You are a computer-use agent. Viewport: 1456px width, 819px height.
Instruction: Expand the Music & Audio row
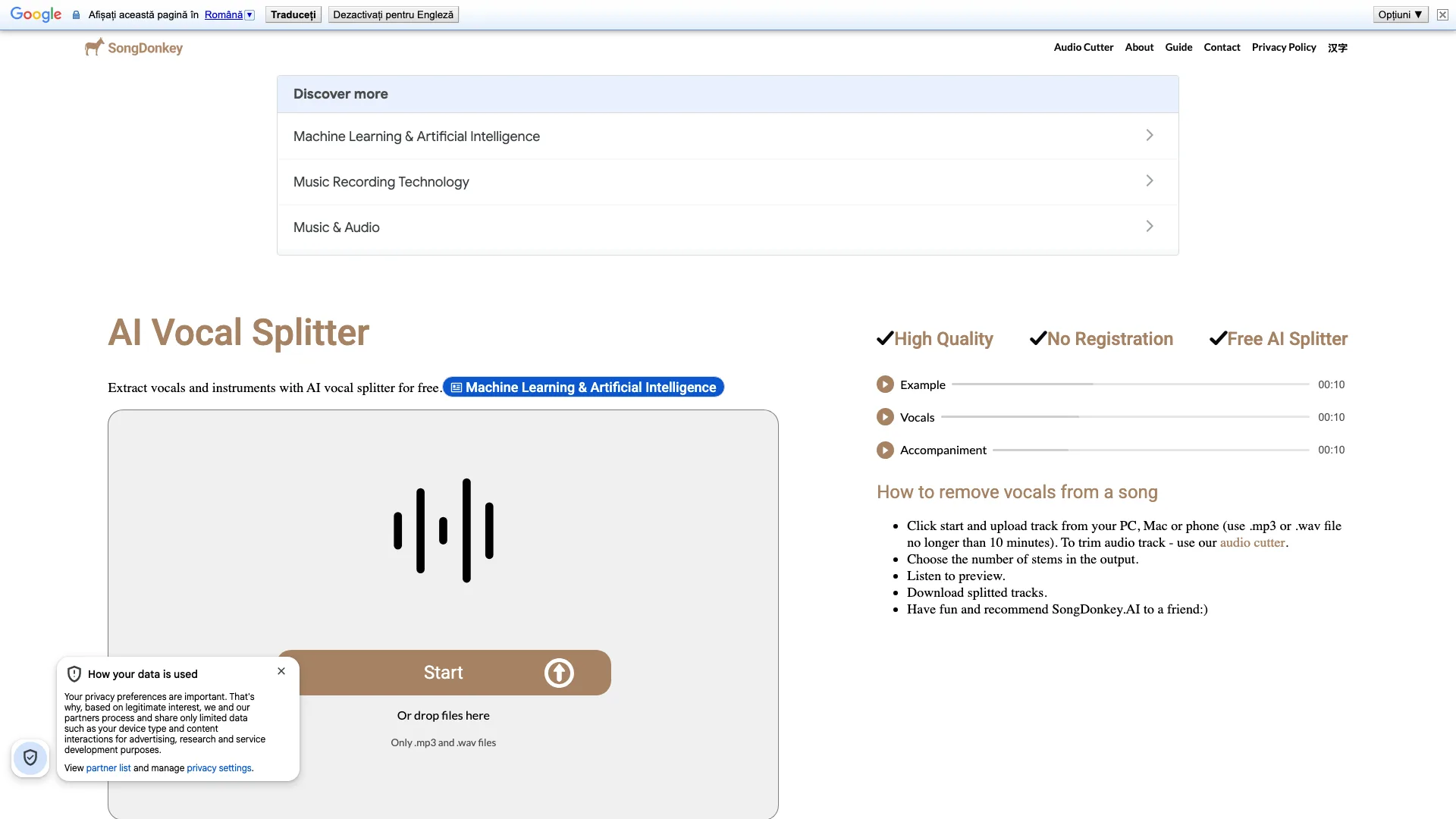pos(728,227)
